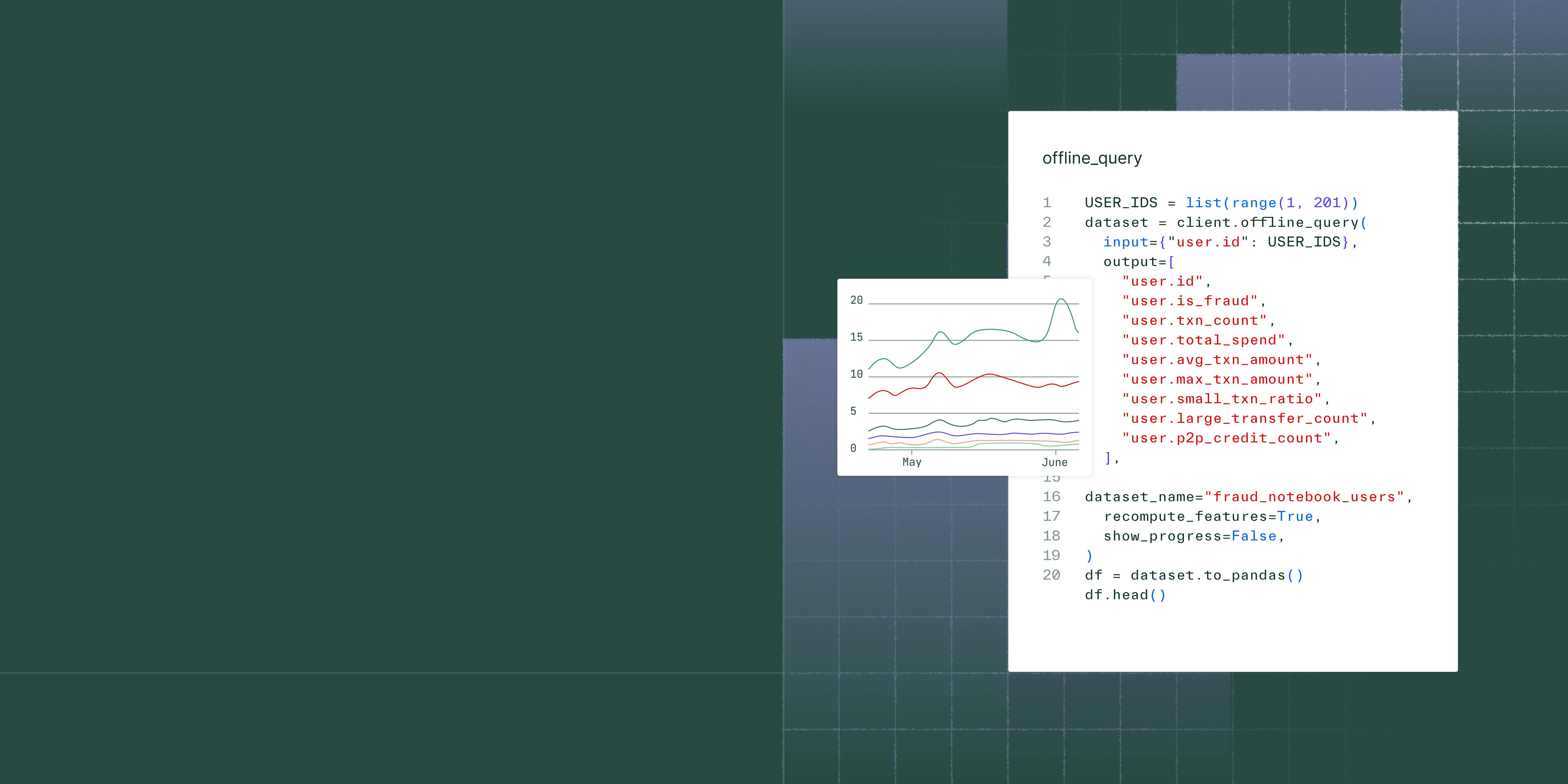Image resolution: width=1568 pixels, height=784 pixels.
Task: Select the "user.p2p_credit_count" string
Action: pyautogui.click(x=1227, y=438)
